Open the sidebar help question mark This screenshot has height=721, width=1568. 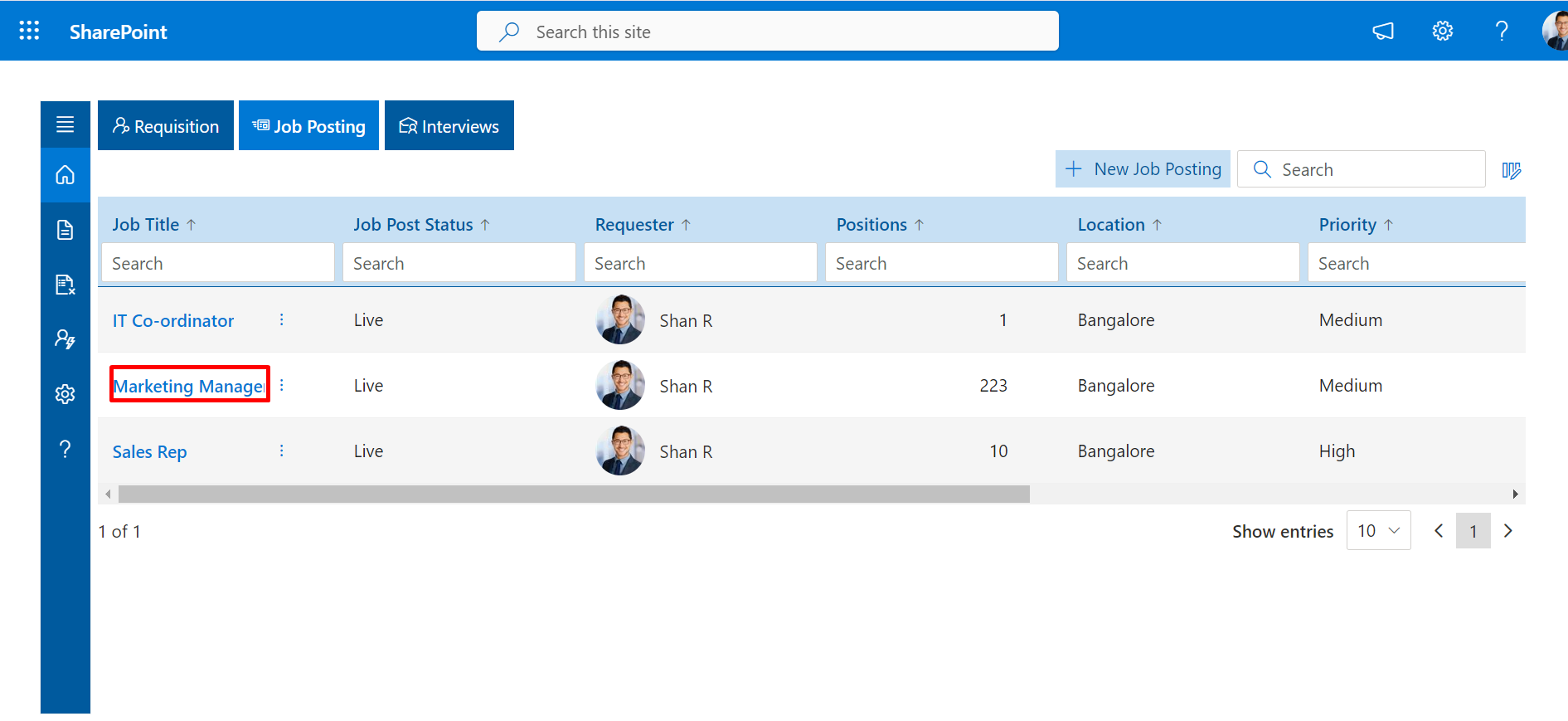(x=66, y=449)
